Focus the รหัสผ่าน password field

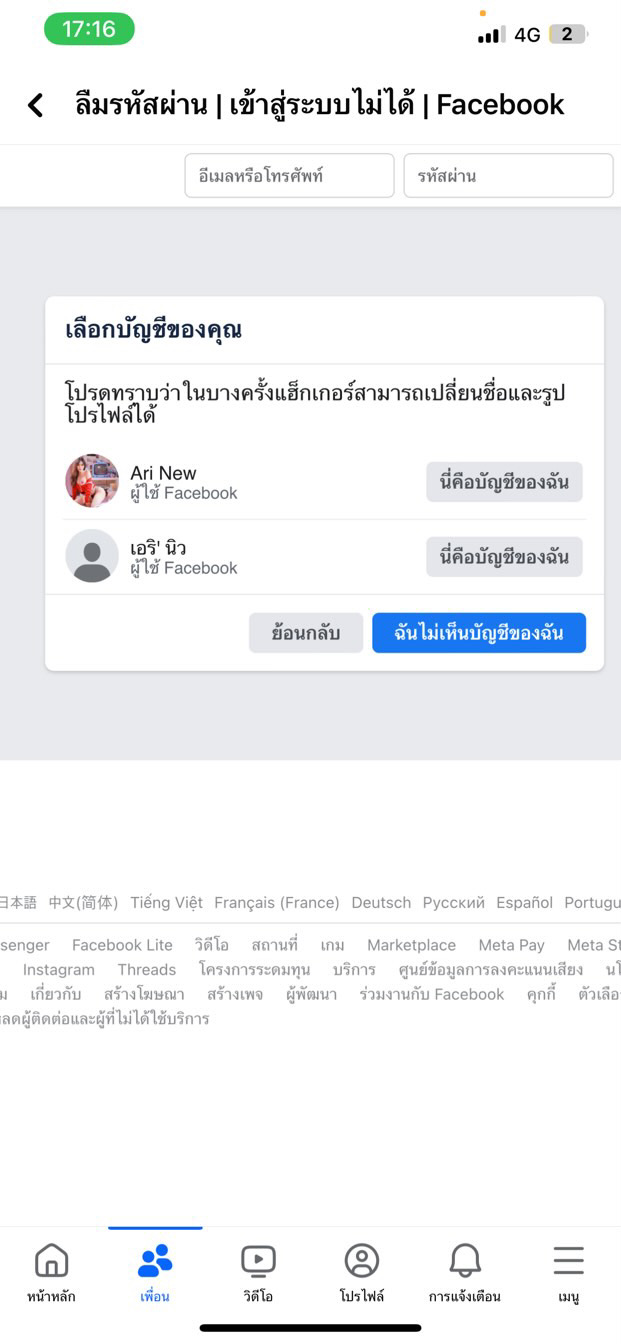508,176
